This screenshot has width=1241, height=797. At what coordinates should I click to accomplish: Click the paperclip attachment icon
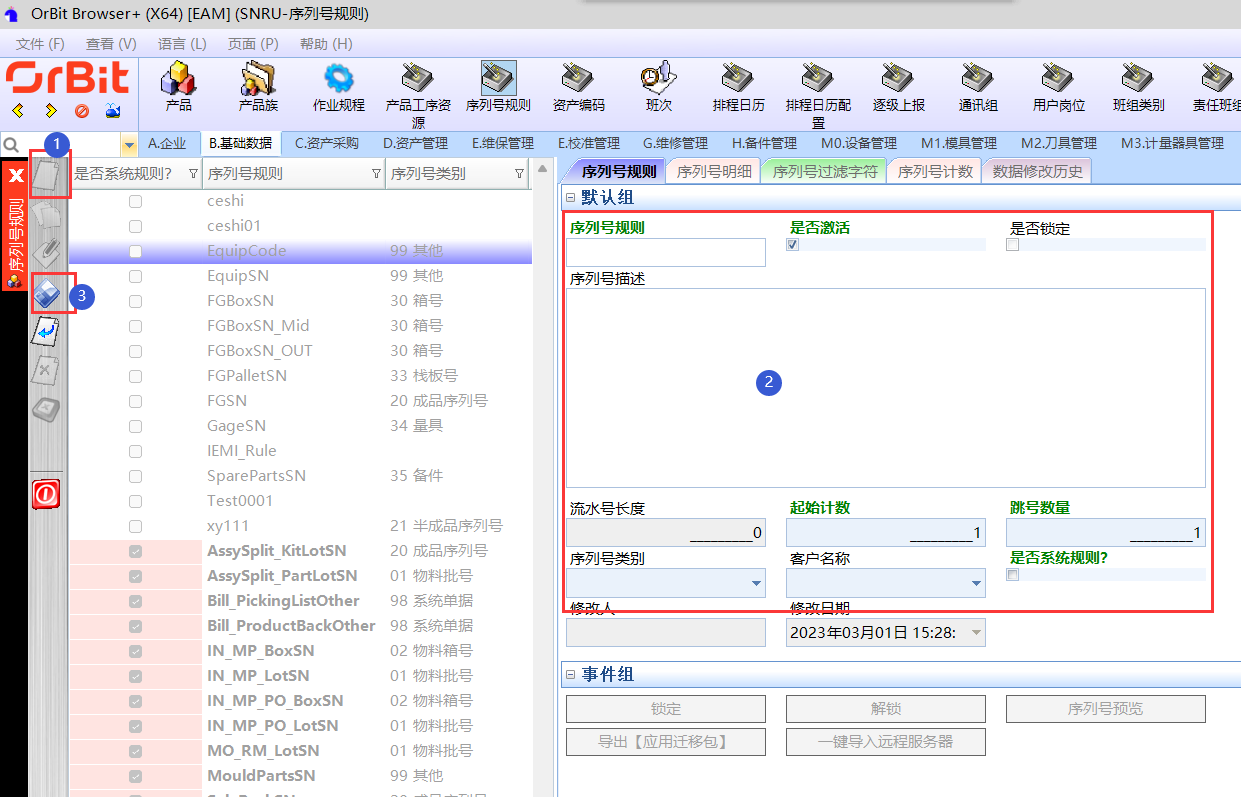click(x=46, y=253)
